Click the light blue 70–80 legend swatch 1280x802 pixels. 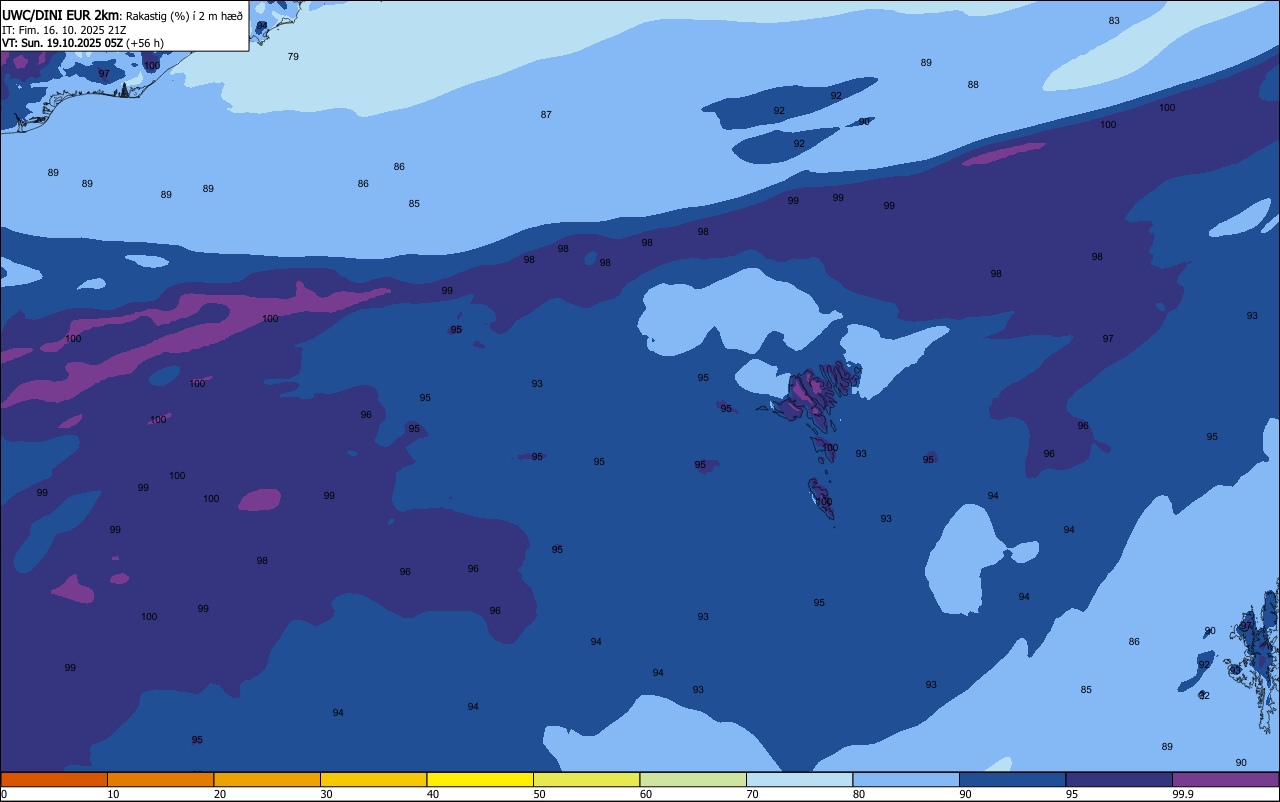tap(799, 779)
